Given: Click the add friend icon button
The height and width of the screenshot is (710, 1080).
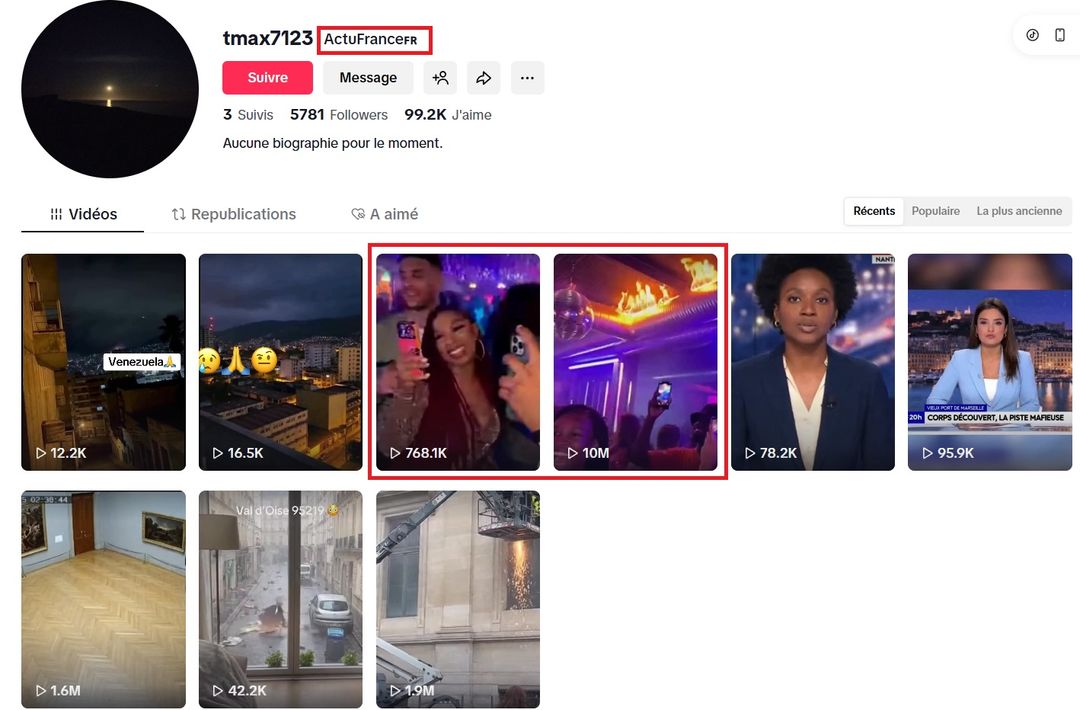Looking at the screenshot, I should [440, 78].
